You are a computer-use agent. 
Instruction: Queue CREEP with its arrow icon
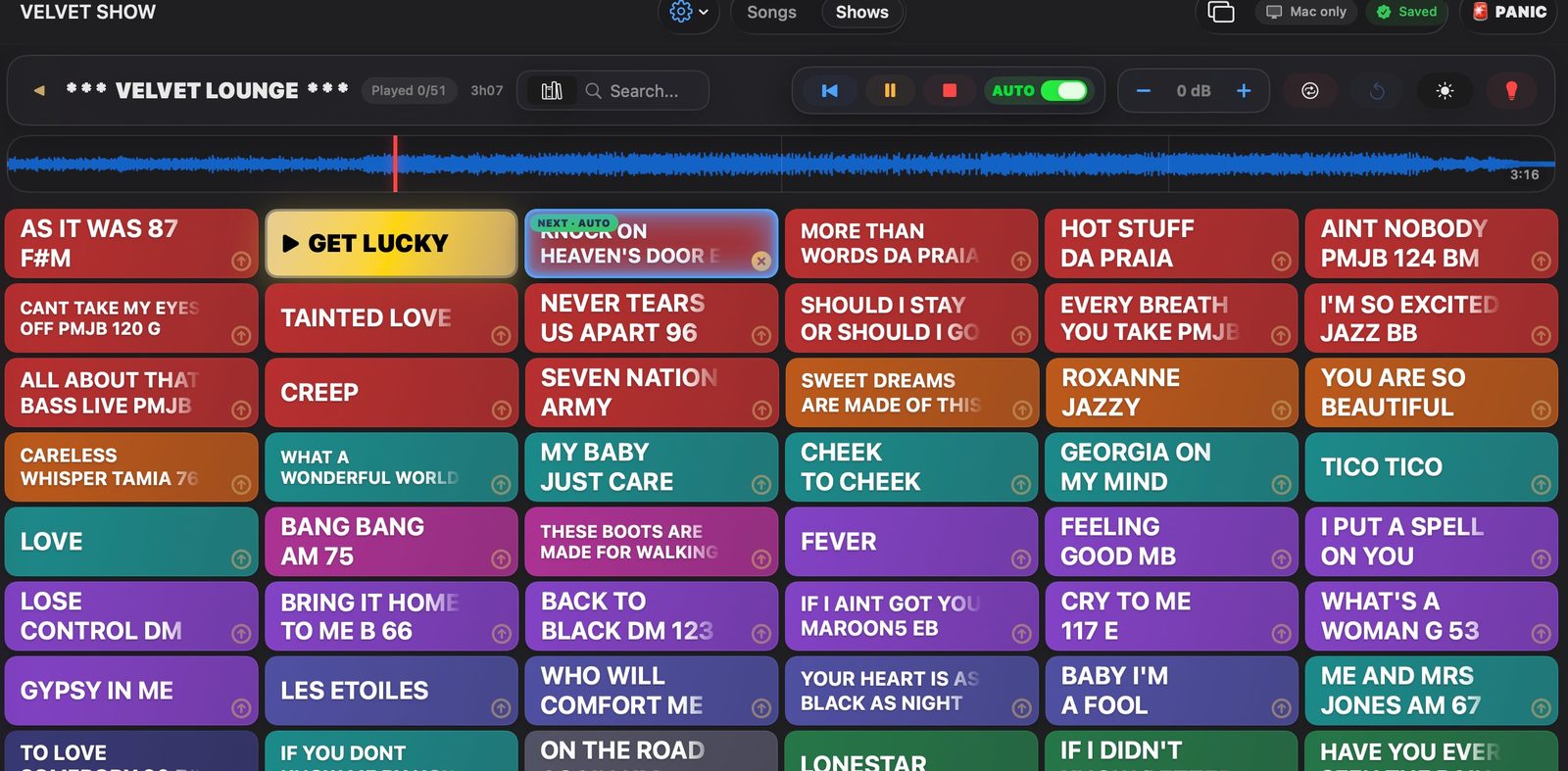[501, 410]
